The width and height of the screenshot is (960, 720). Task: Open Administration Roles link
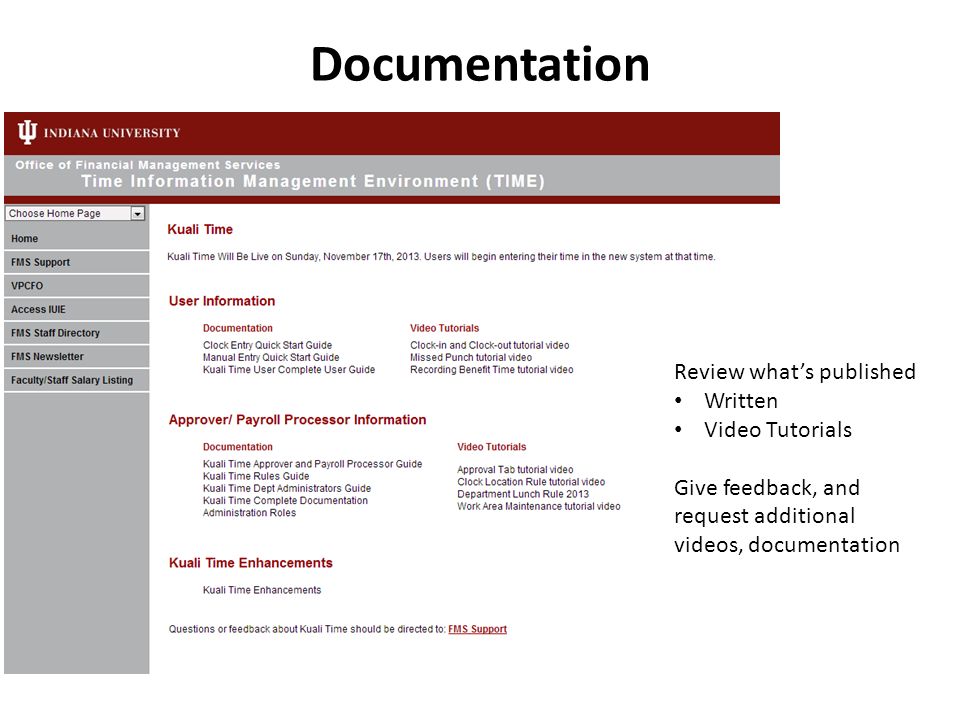[249, 513]
